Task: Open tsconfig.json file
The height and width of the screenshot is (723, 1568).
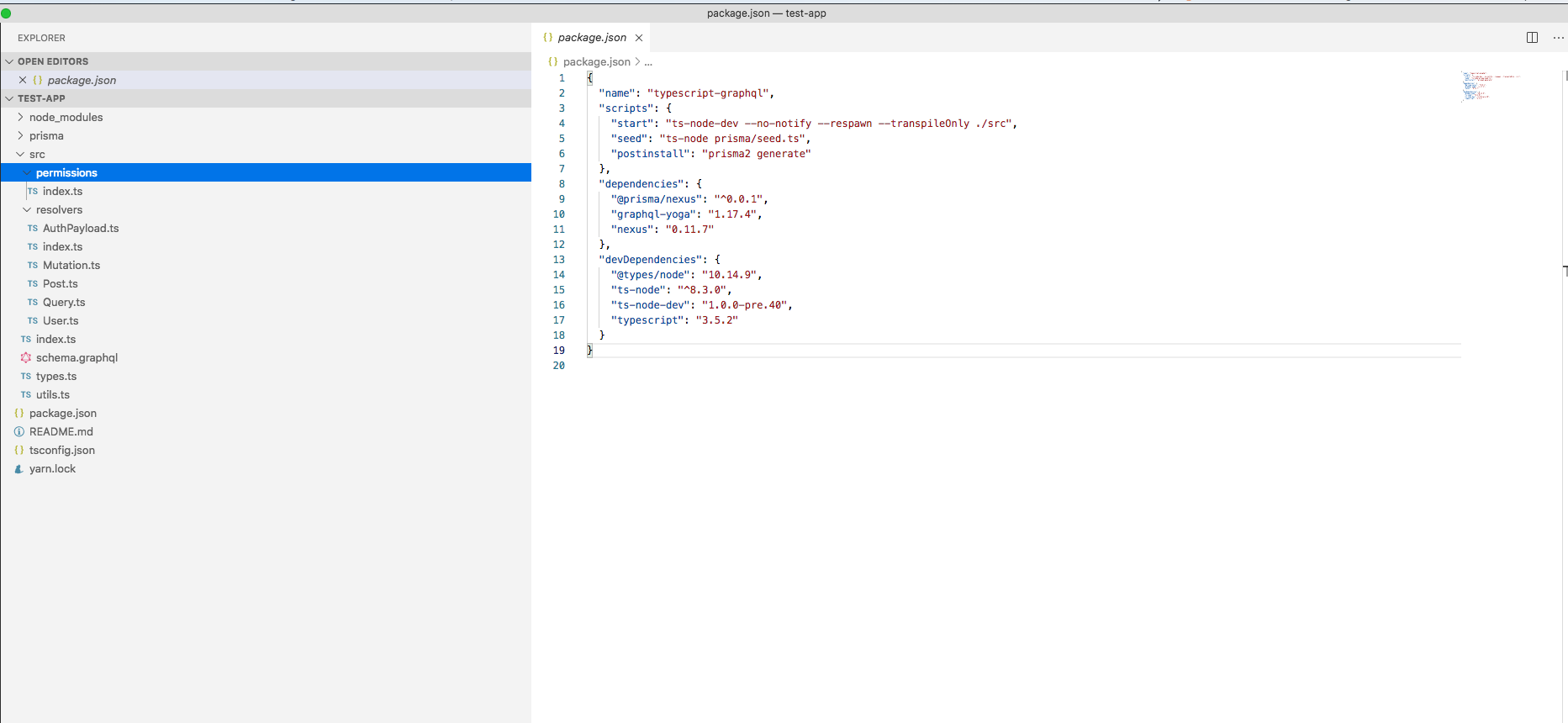Action: pyautogui.click(x=62, y=450)
